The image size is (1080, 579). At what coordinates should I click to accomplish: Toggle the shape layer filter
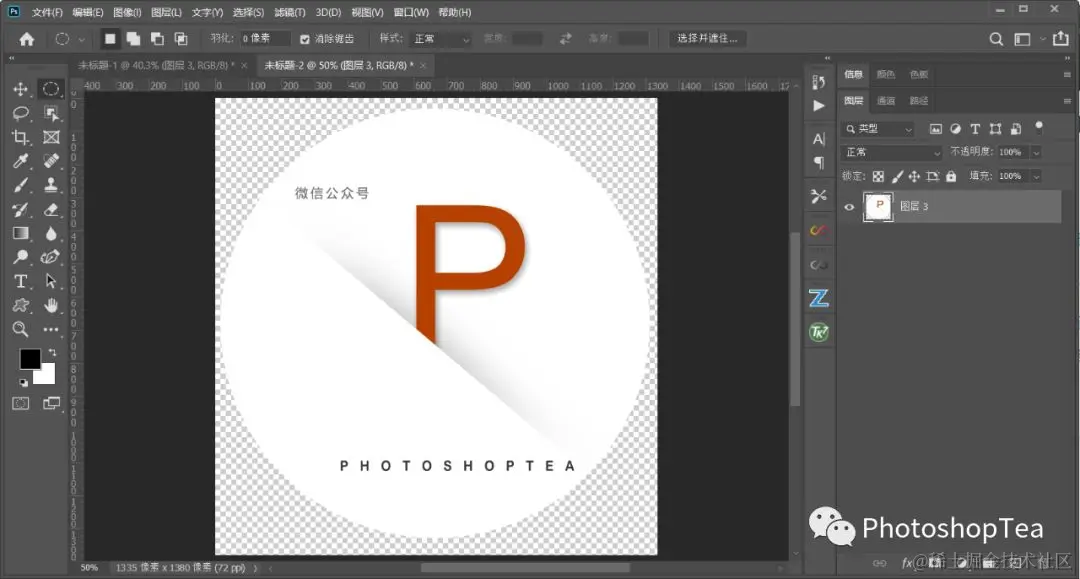point(995,129)
